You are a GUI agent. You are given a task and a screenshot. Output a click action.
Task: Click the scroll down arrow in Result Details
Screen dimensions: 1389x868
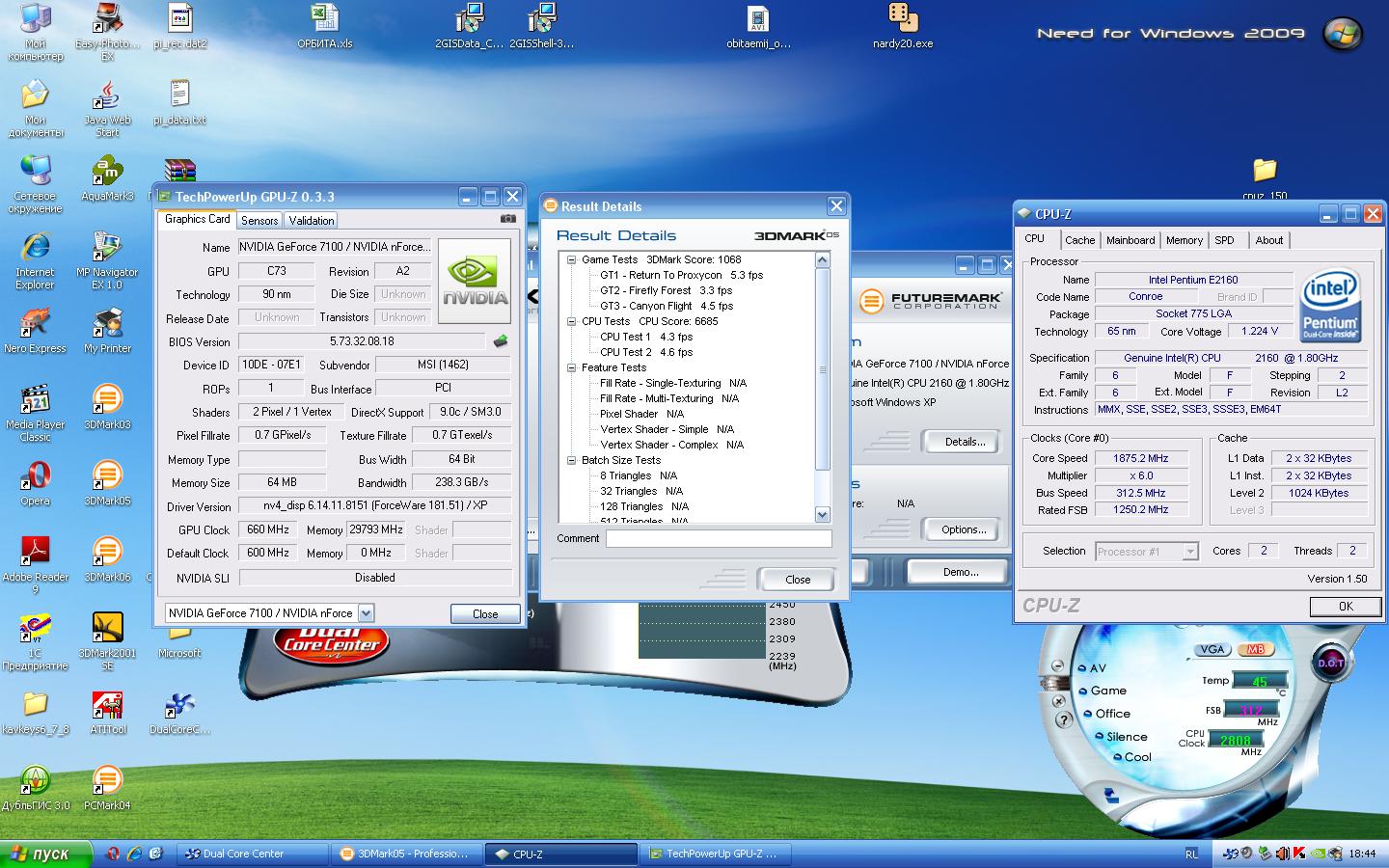[823, 514]
